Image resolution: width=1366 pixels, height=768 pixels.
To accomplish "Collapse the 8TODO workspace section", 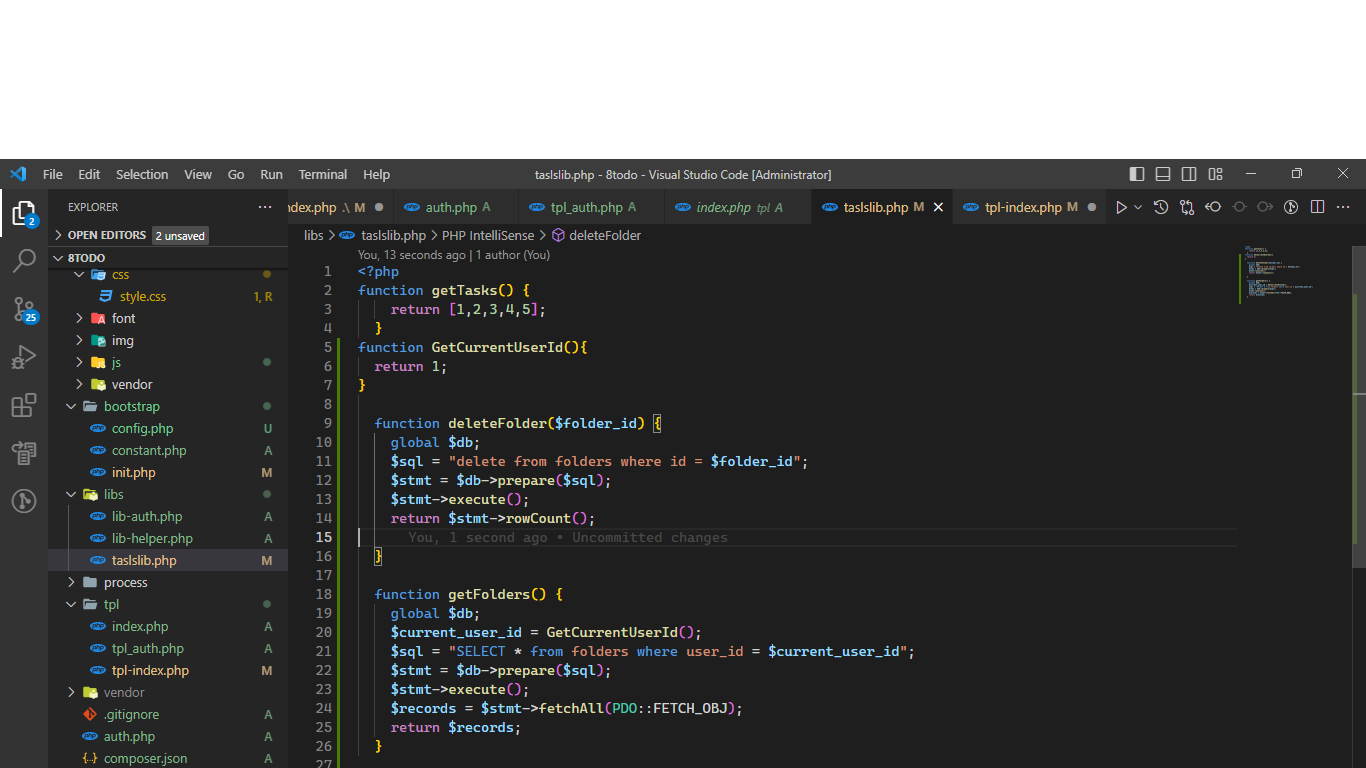I will point(57,258).
